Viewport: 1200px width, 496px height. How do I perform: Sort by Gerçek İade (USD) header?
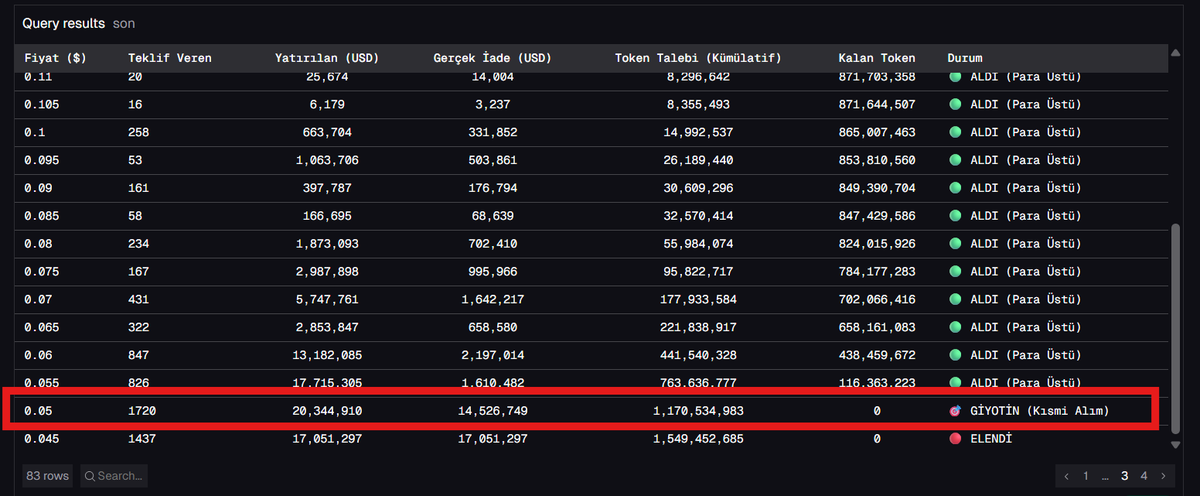pyautogui.click(x=493, y=58)
